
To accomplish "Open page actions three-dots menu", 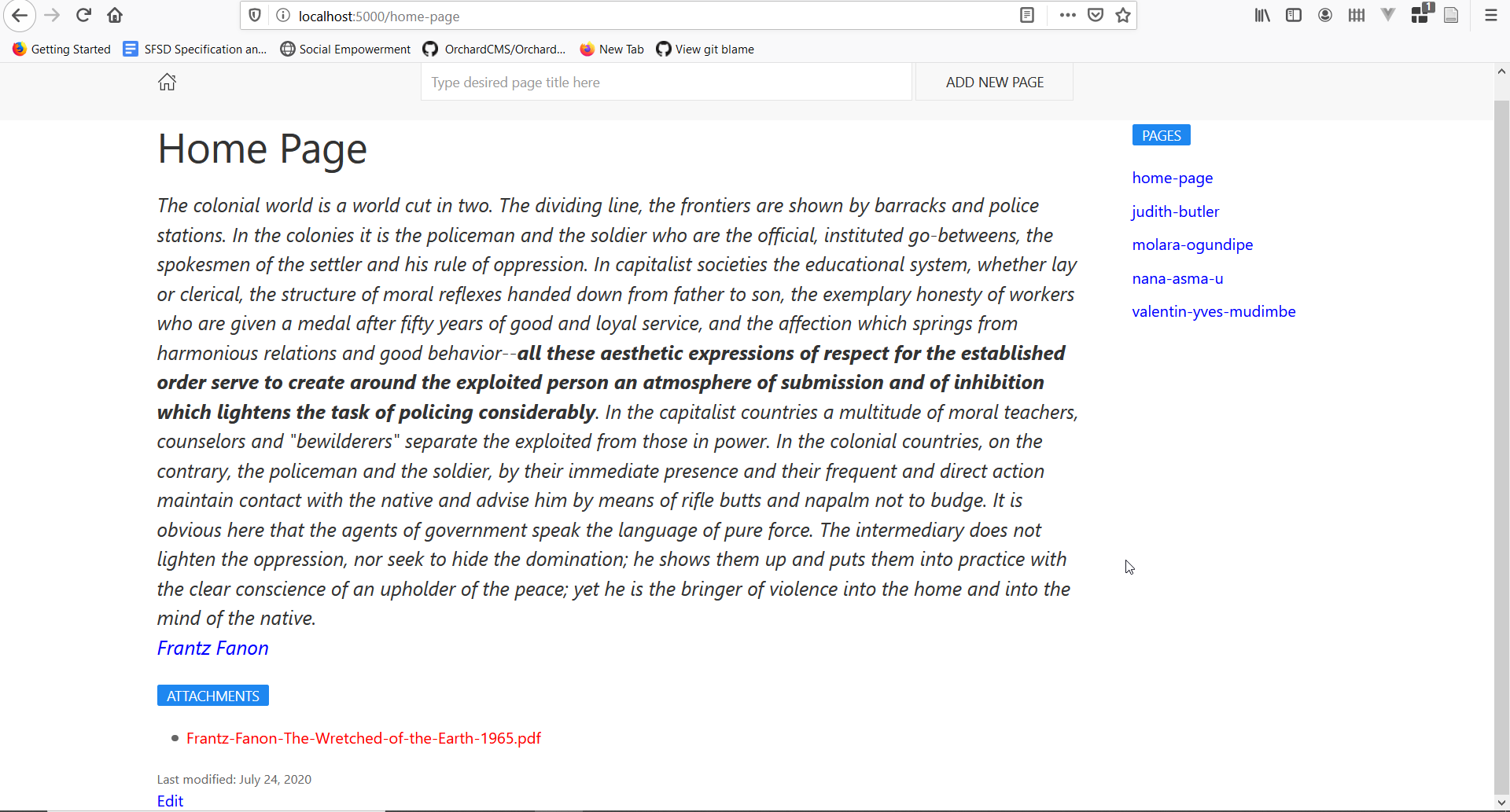I will pyautogui.click(x=1067, y=15).
